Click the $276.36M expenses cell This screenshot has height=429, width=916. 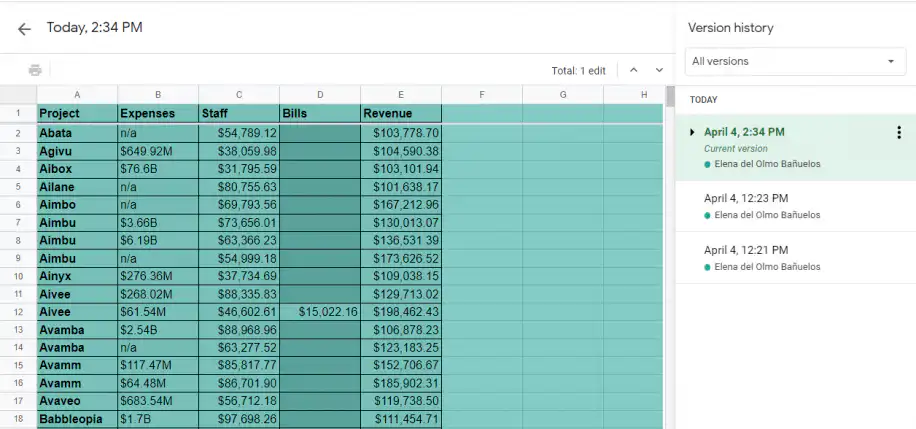158,276
